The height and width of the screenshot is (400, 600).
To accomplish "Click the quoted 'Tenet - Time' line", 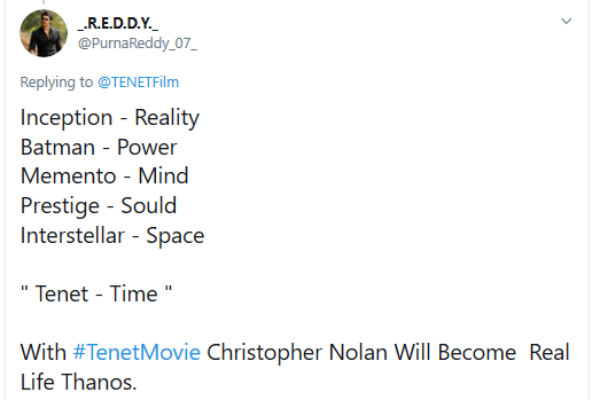I will coord(96,294).
